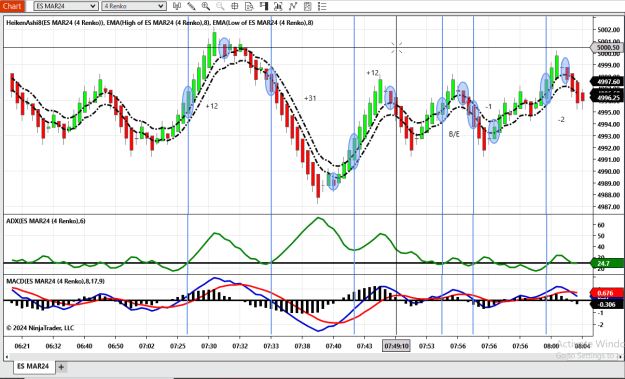The height and width of the screenshot is (379, 625).
Task: Click the horizontal scrollbar left arrow
Action: tap(7, 357)
